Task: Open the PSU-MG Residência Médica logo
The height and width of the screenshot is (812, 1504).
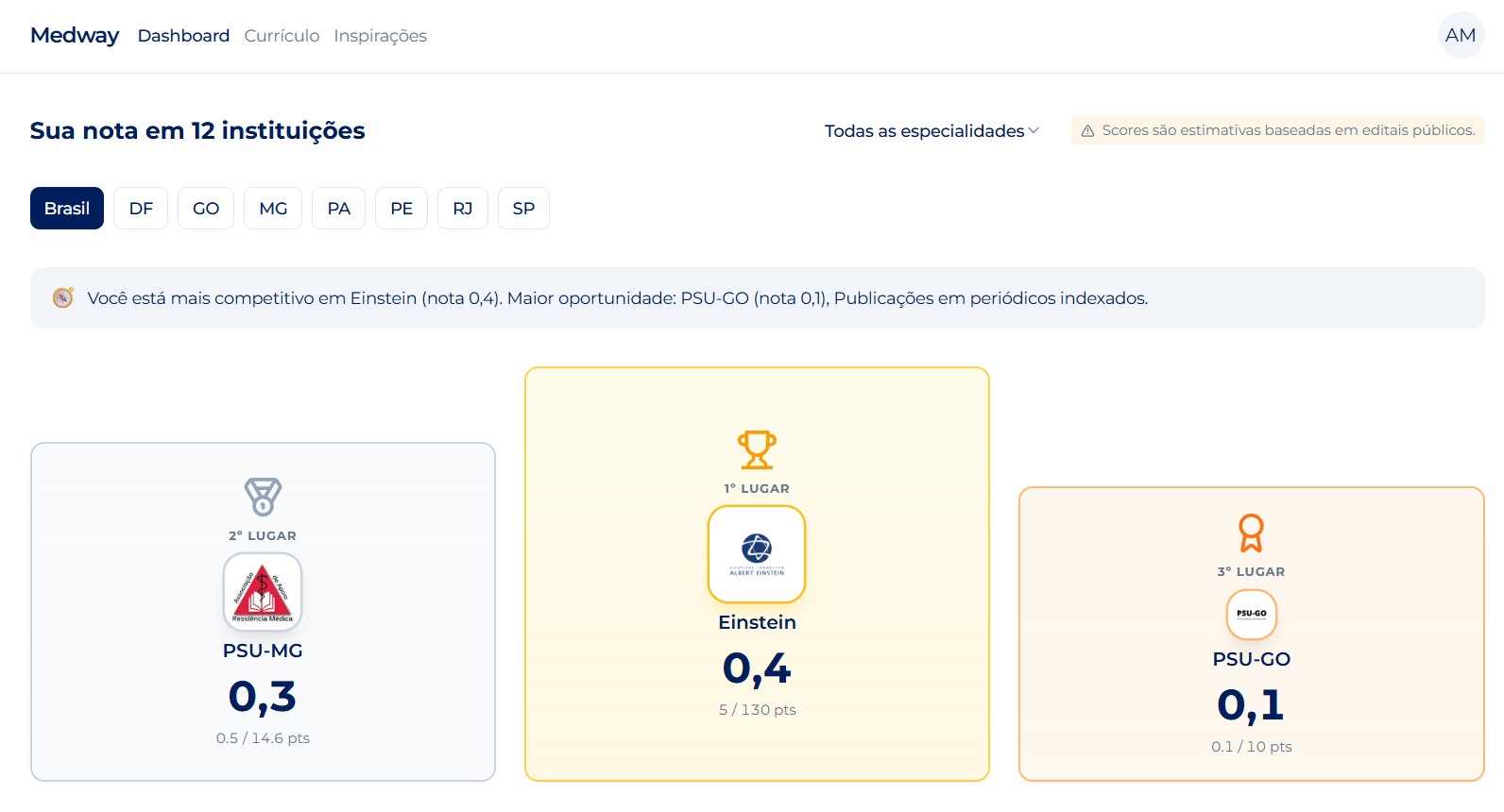Action: [x=263, y=592]
